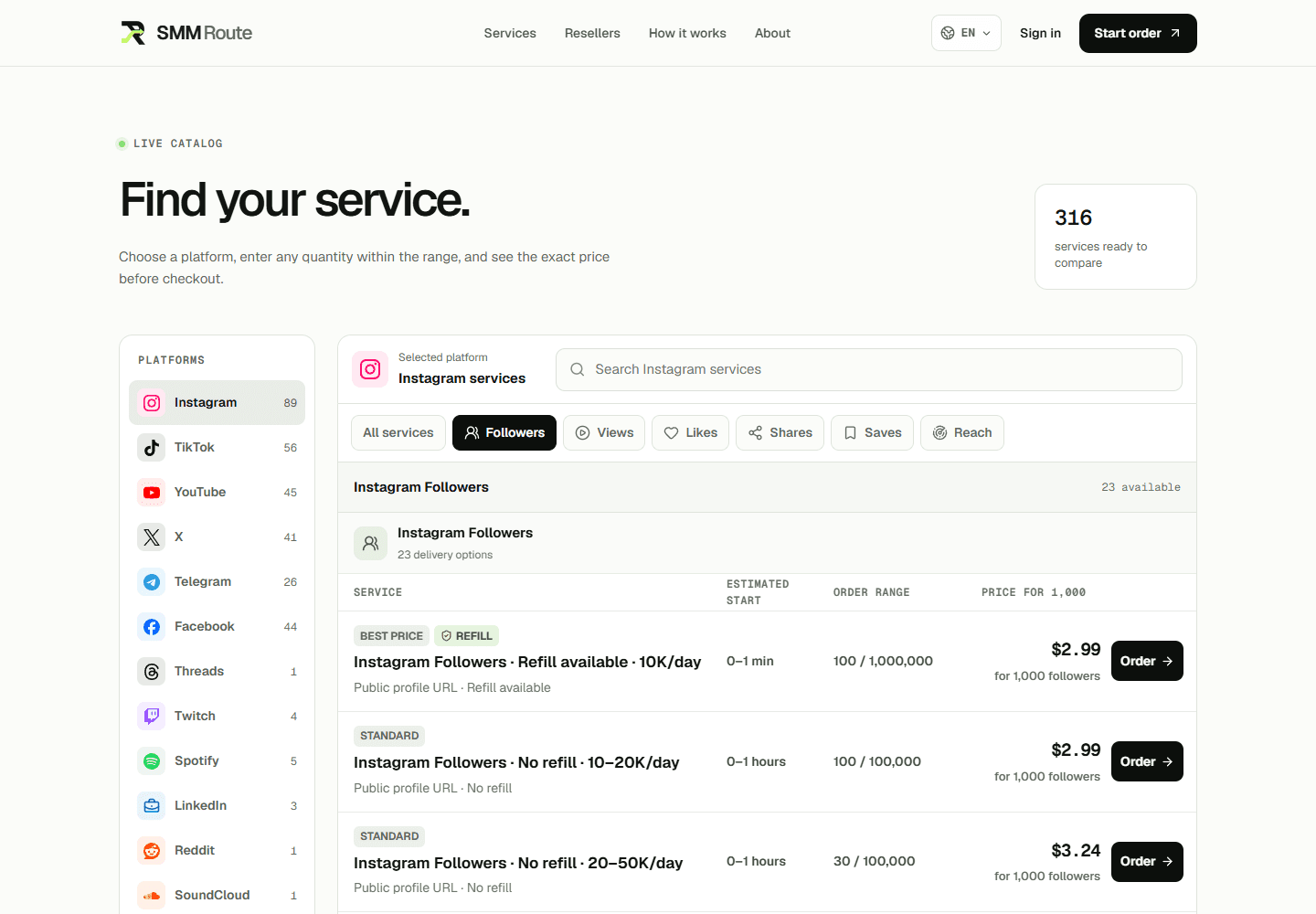The height and width of the screenshot is (914, 1316).
Task: Focus the Search Instagram services field
Action: [868, 369]
